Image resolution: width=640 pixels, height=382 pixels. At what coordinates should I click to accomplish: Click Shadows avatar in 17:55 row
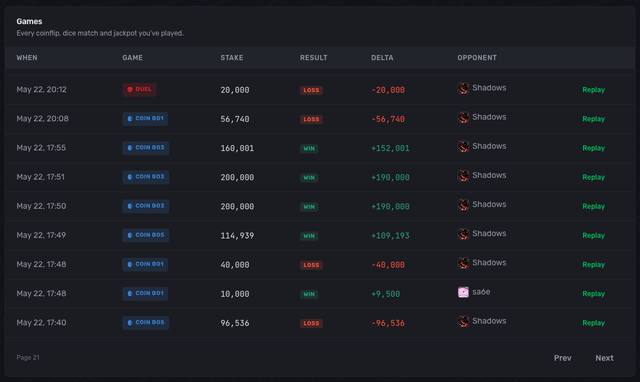(463, 147)
